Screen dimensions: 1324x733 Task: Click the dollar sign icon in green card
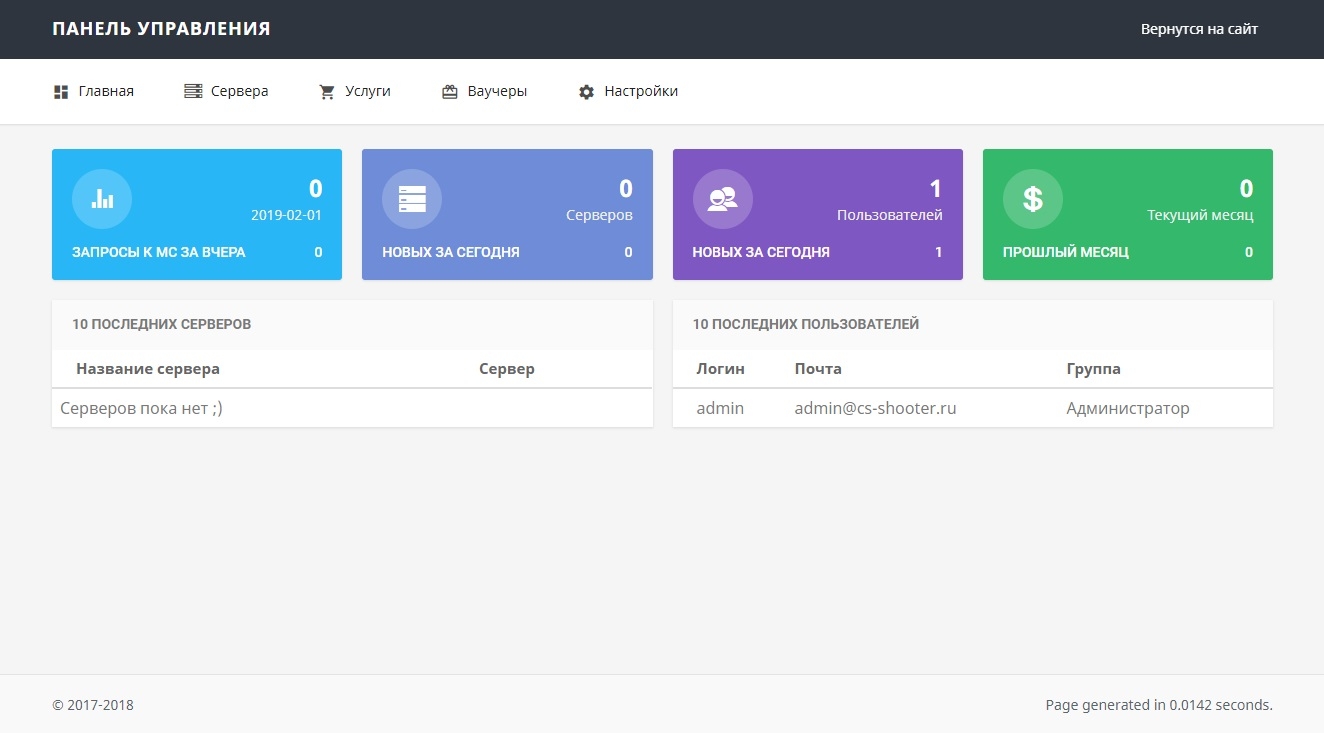tap(1032, 199)
